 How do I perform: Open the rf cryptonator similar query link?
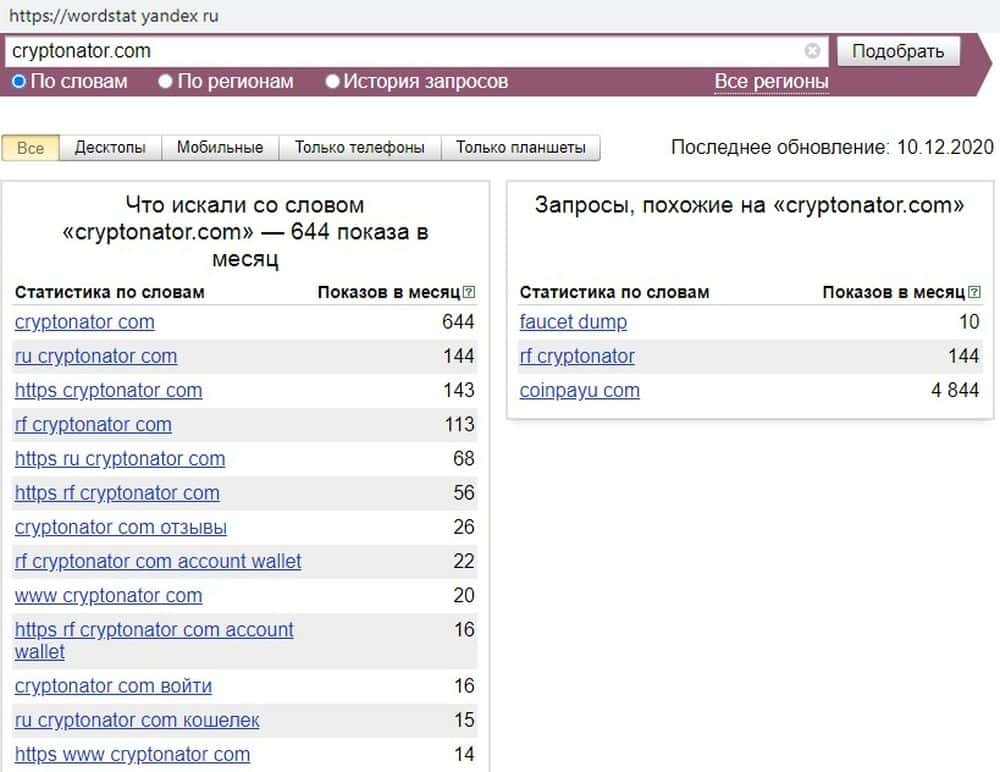pos(577,356)
